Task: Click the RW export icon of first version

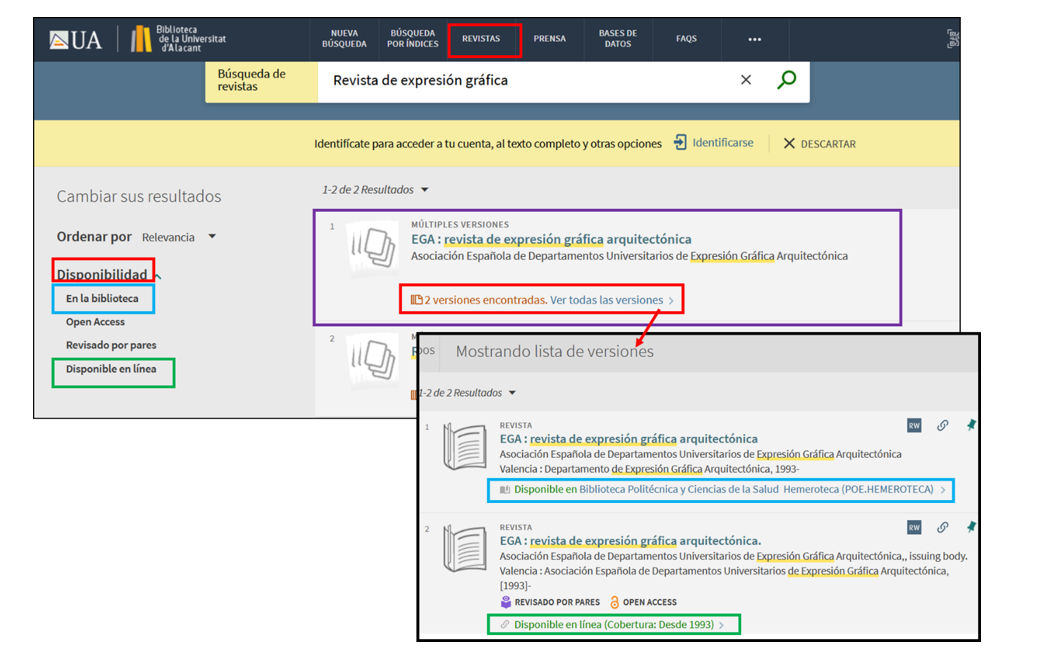Action: [x=914, y=426]
